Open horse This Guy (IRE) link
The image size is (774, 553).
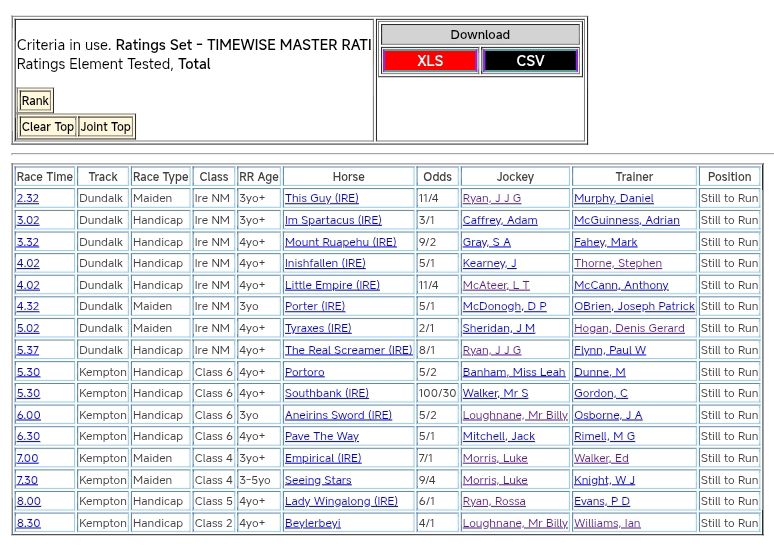pos(321,199)
